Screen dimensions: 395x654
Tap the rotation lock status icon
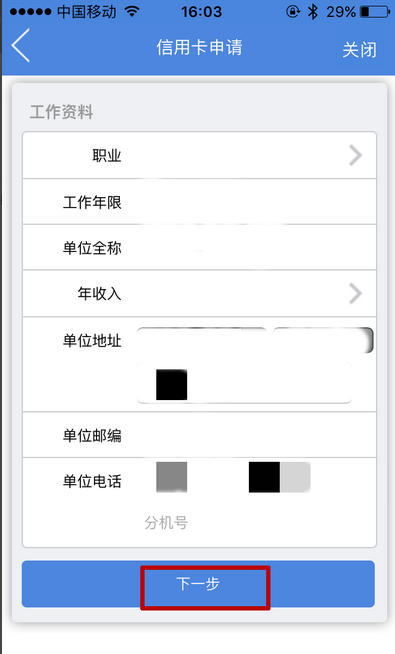click(x=293, y=12)
